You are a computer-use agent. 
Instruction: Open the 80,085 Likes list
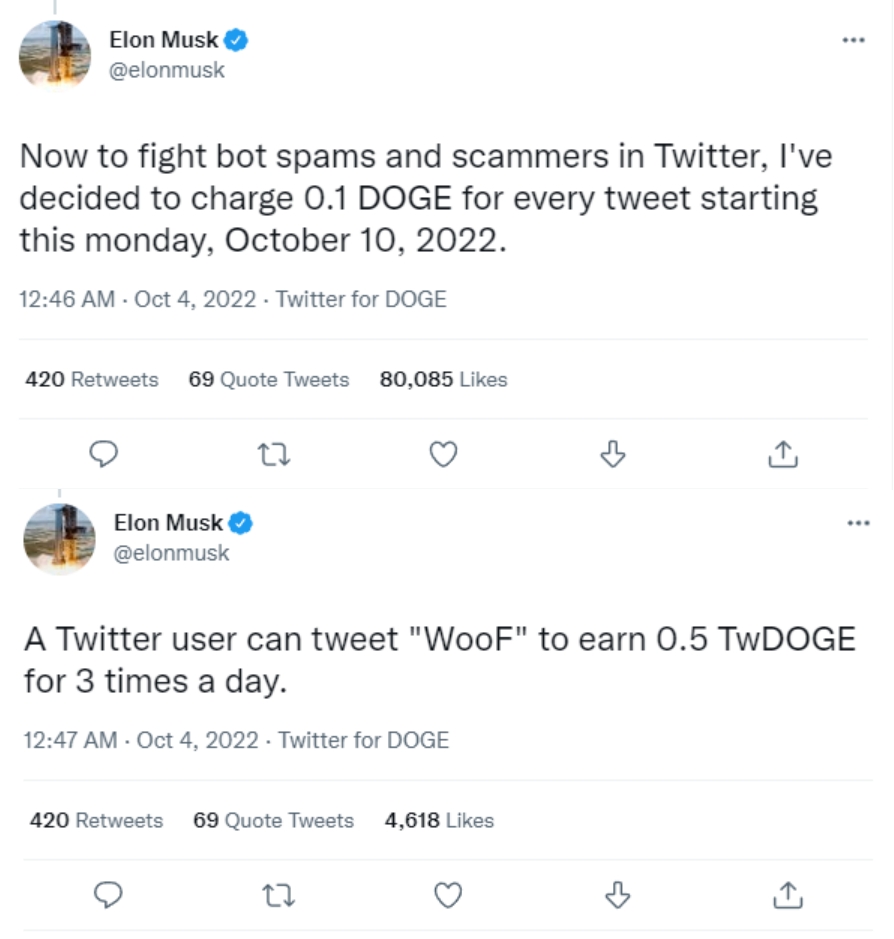[443, 380]
